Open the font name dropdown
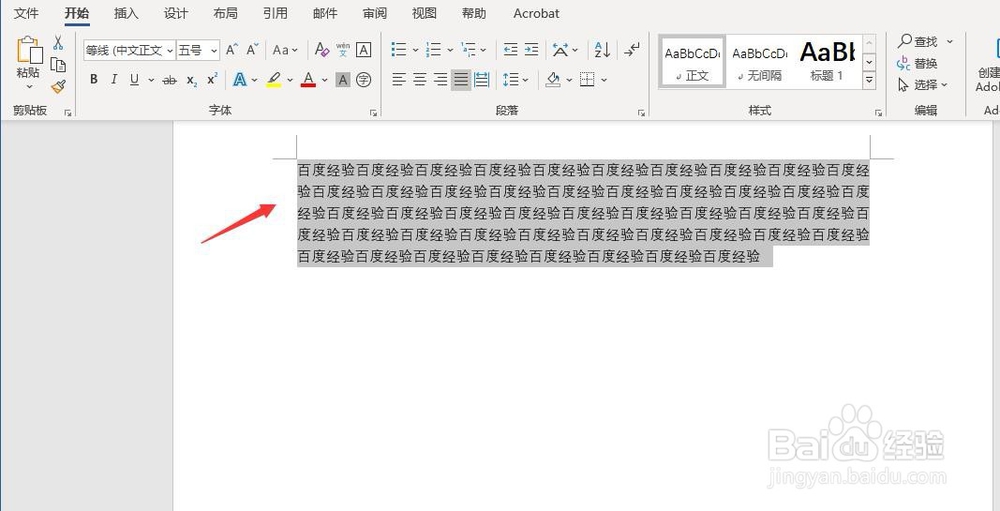The height and width of the screenshot is (511, 1000). [x=170, y=50]
